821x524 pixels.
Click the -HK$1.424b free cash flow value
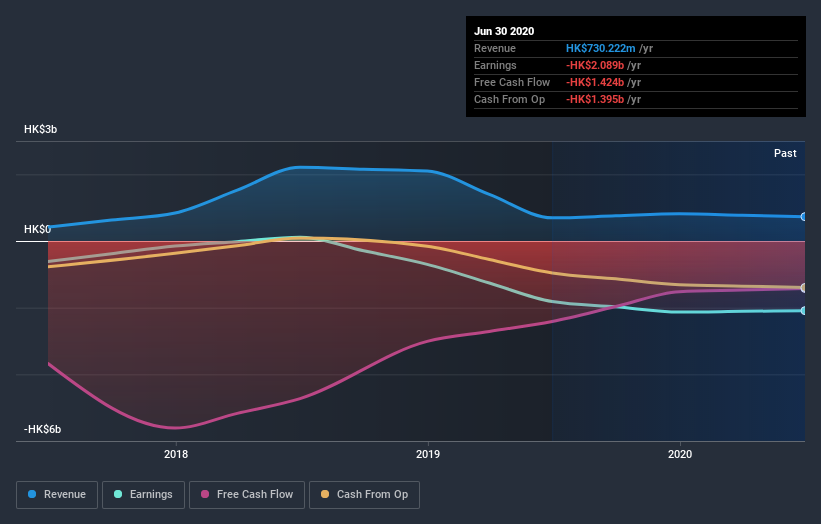click(x=595, y=82)
